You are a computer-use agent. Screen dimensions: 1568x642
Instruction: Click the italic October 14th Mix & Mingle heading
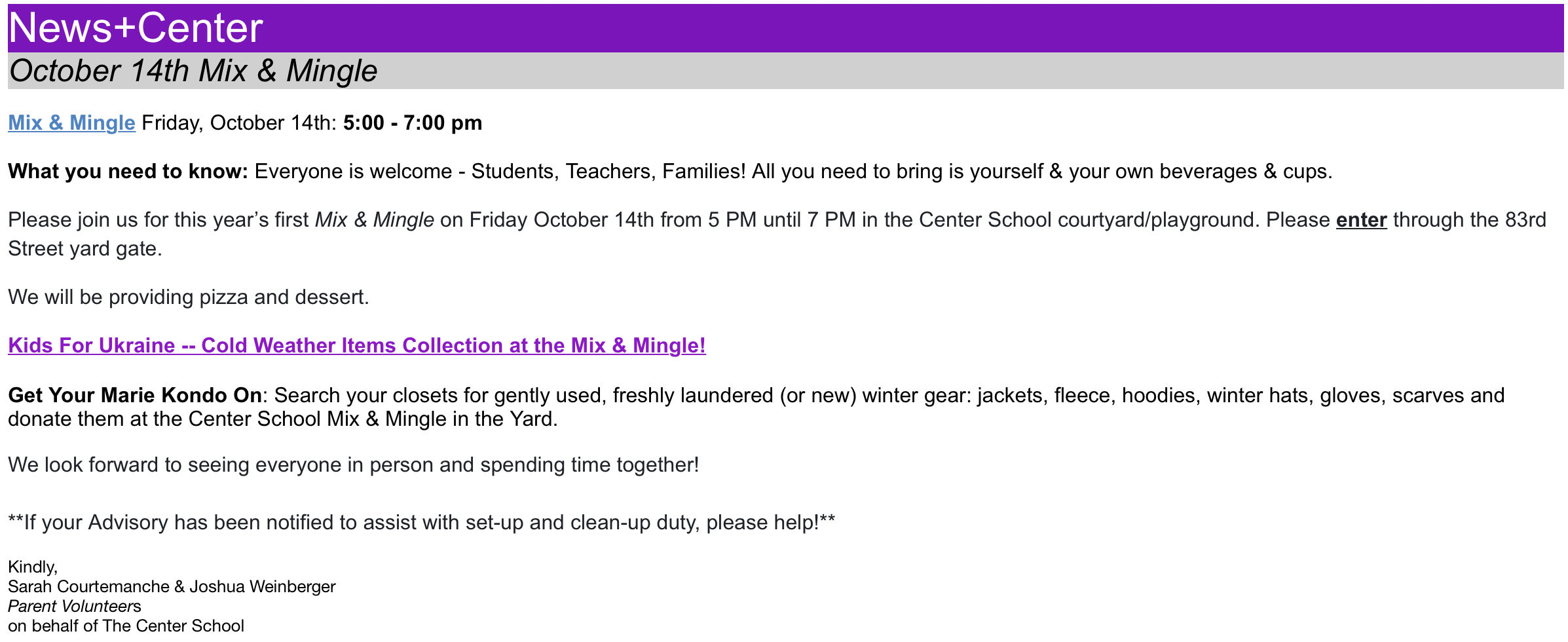(193, 71)
